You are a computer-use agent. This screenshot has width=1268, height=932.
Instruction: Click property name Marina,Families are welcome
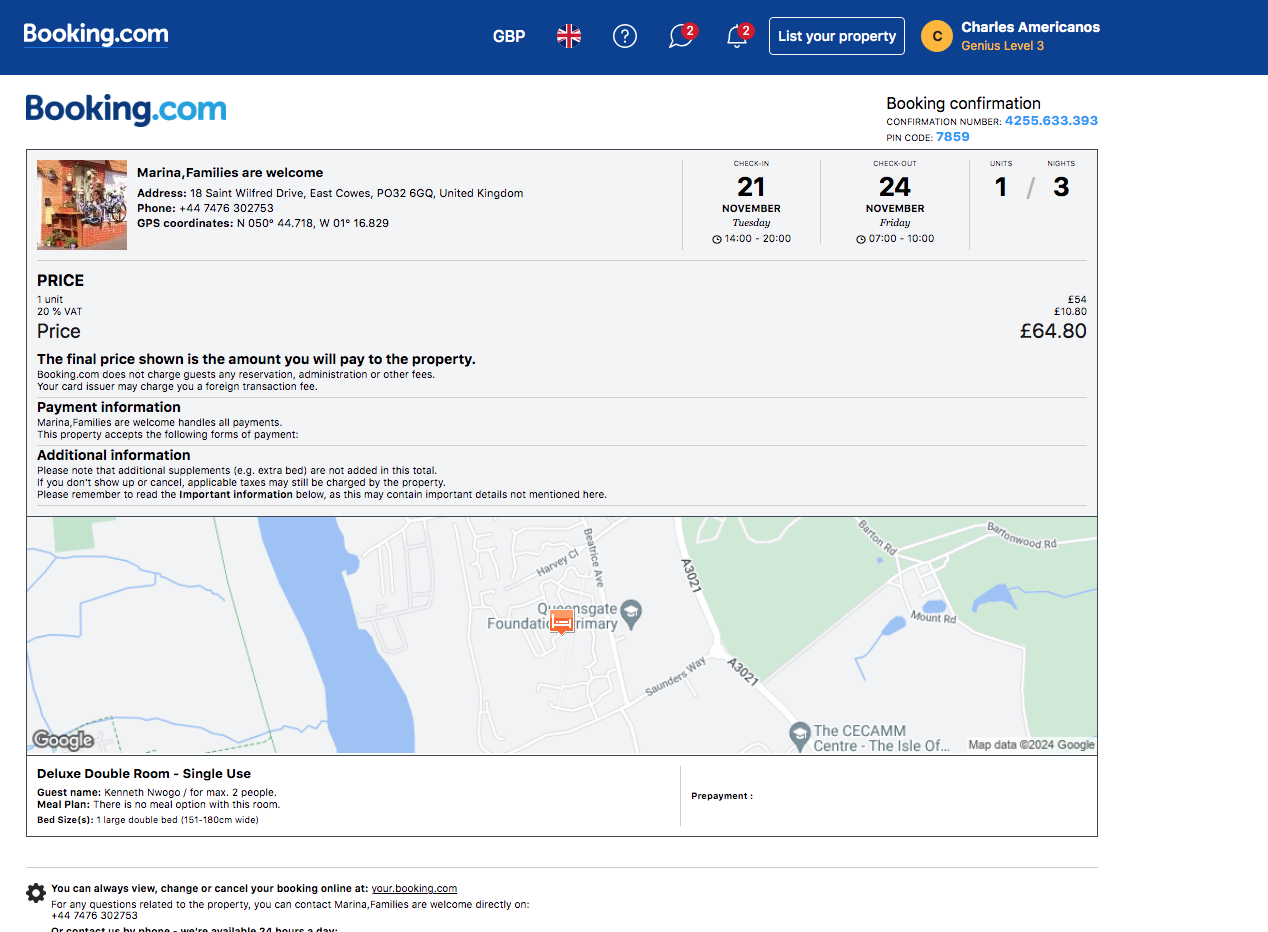point(230,173)
